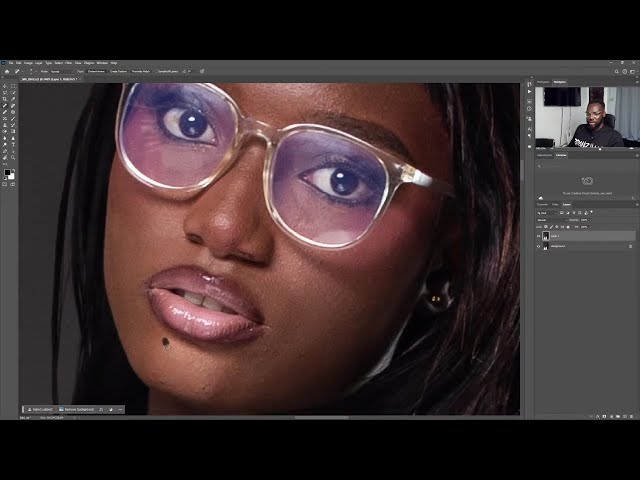
Task: Toggle lock all padlock icon
Action: (568, 227)
